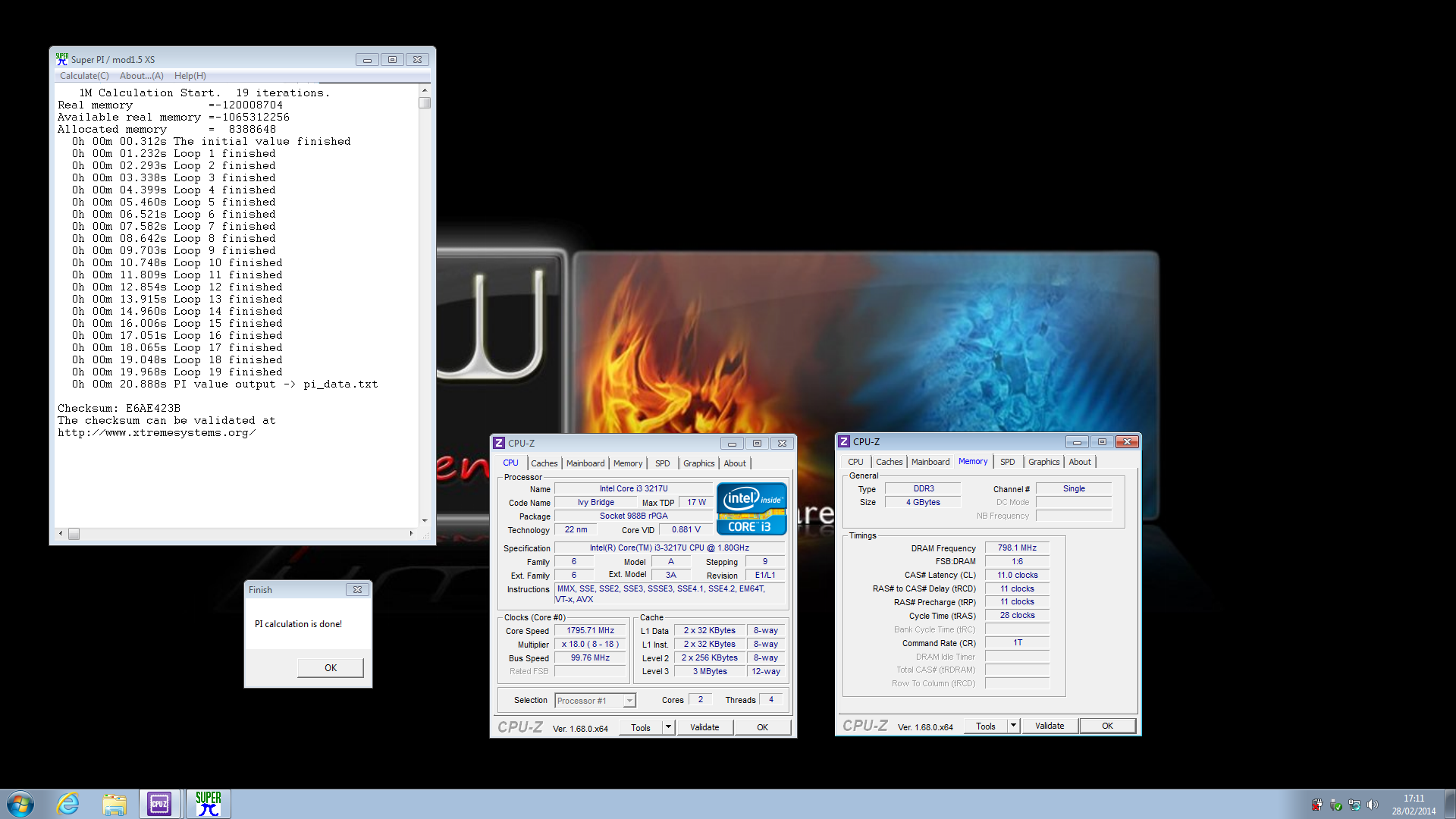Image resolution: width=1456 pixels, height=819 pixels.
Task: Open Graphics tab in right CPU-Z
Action: 1043,462
